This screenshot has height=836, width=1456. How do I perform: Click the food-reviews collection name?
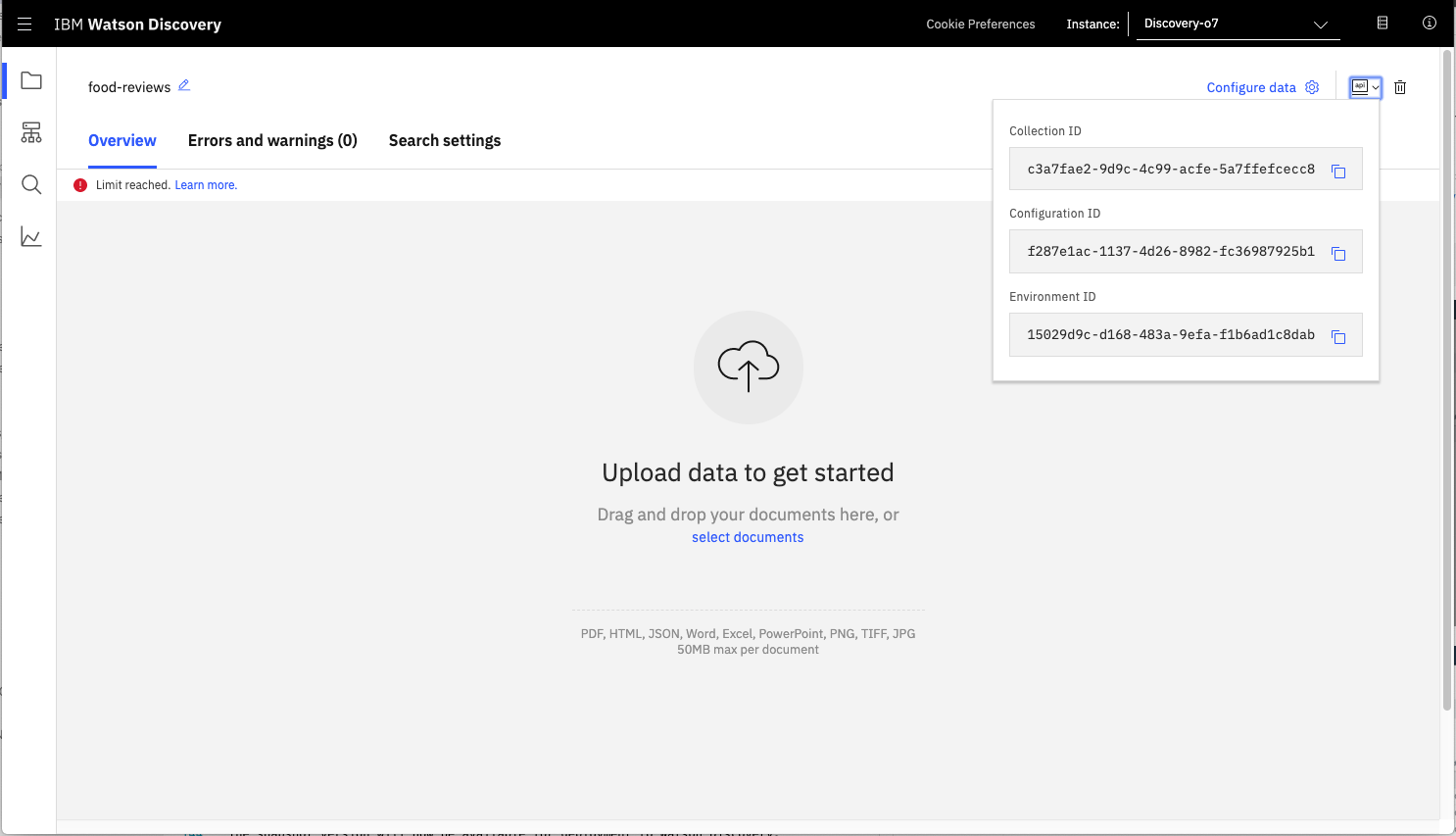pos(129,87)
